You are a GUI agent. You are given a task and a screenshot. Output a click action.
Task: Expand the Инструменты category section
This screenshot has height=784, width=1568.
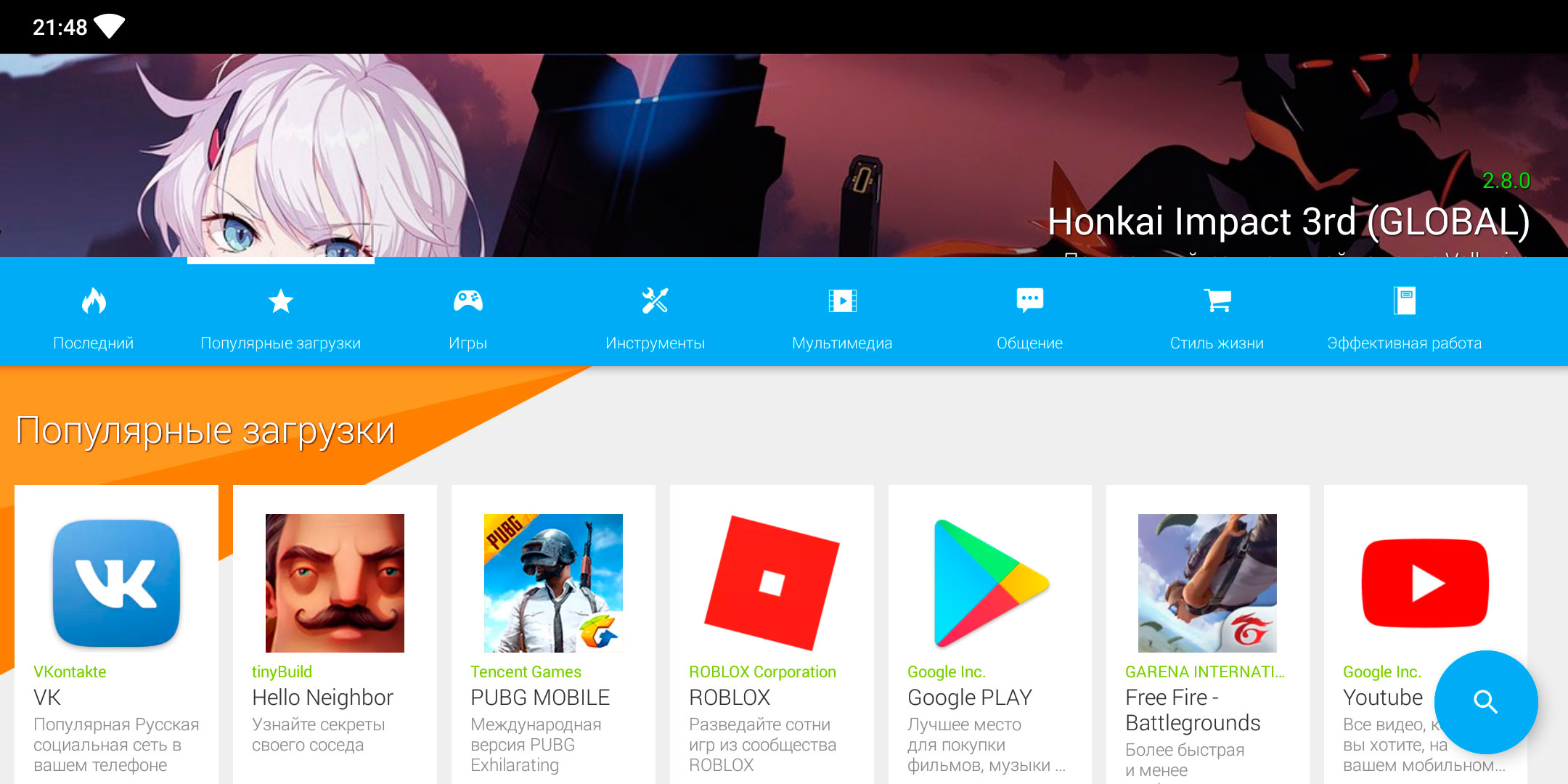[654, 325]
